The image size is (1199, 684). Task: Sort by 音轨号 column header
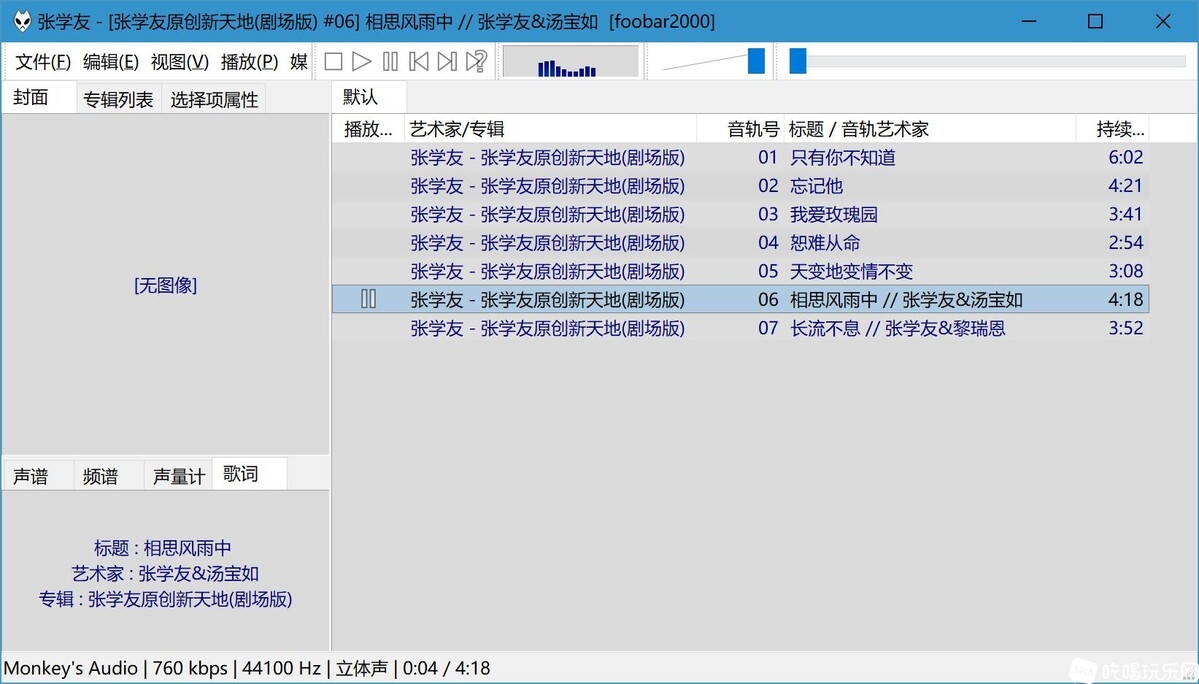pos(740,129)
